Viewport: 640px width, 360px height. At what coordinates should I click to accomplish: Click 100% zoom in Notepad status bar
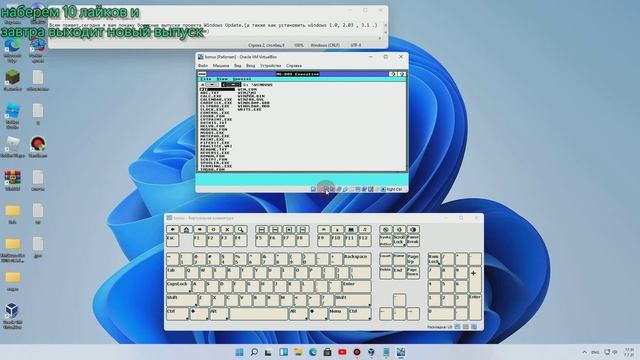click(299, 45)
